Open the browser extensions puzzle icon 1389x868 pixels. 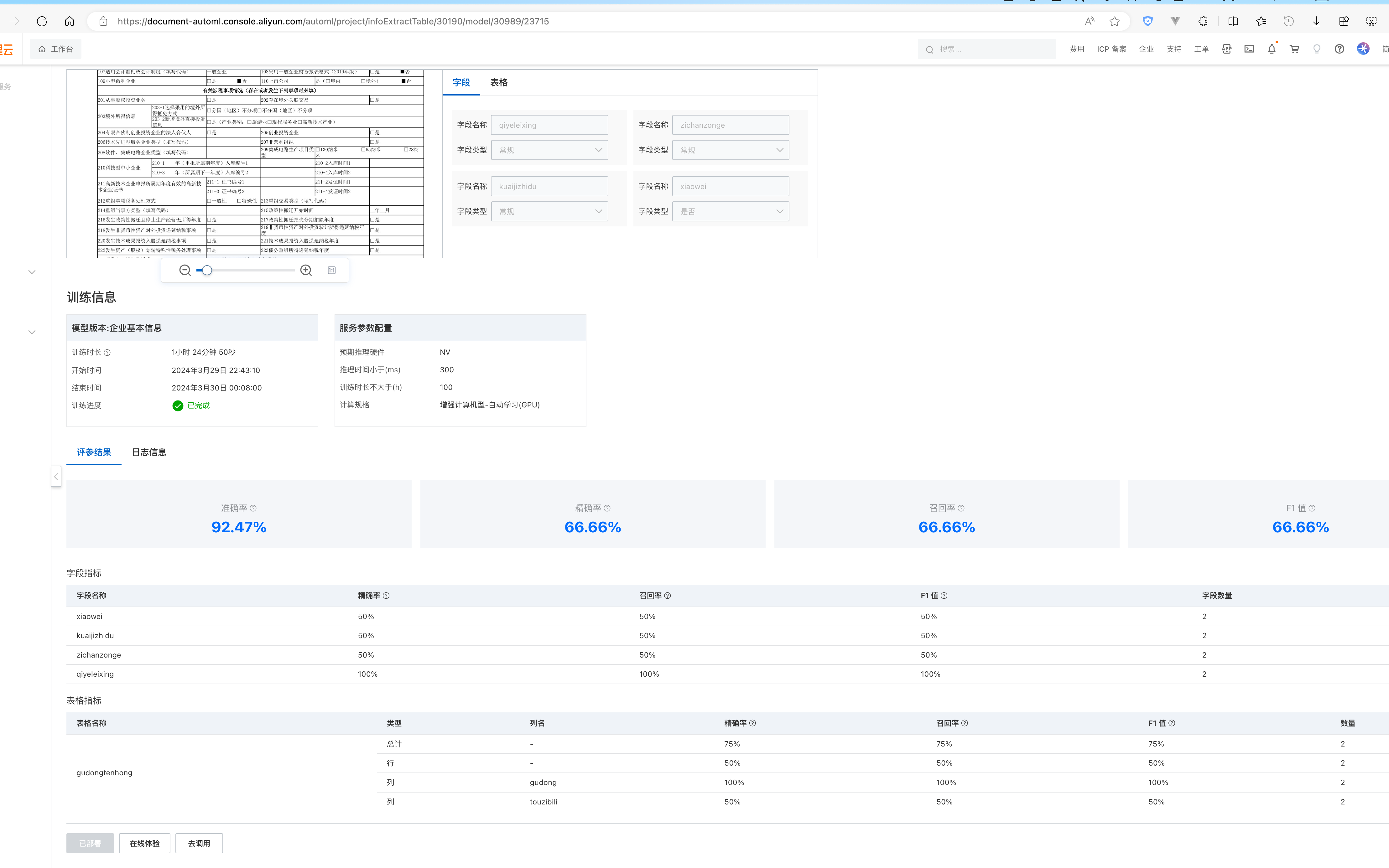[1203, 21]
